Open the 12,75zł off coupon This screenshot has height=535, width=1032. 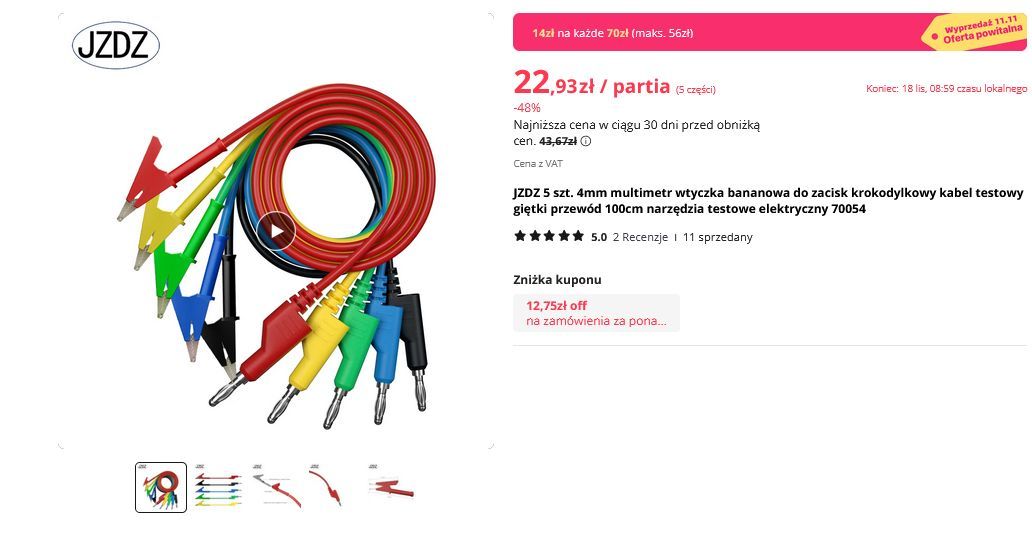(596, 313)
